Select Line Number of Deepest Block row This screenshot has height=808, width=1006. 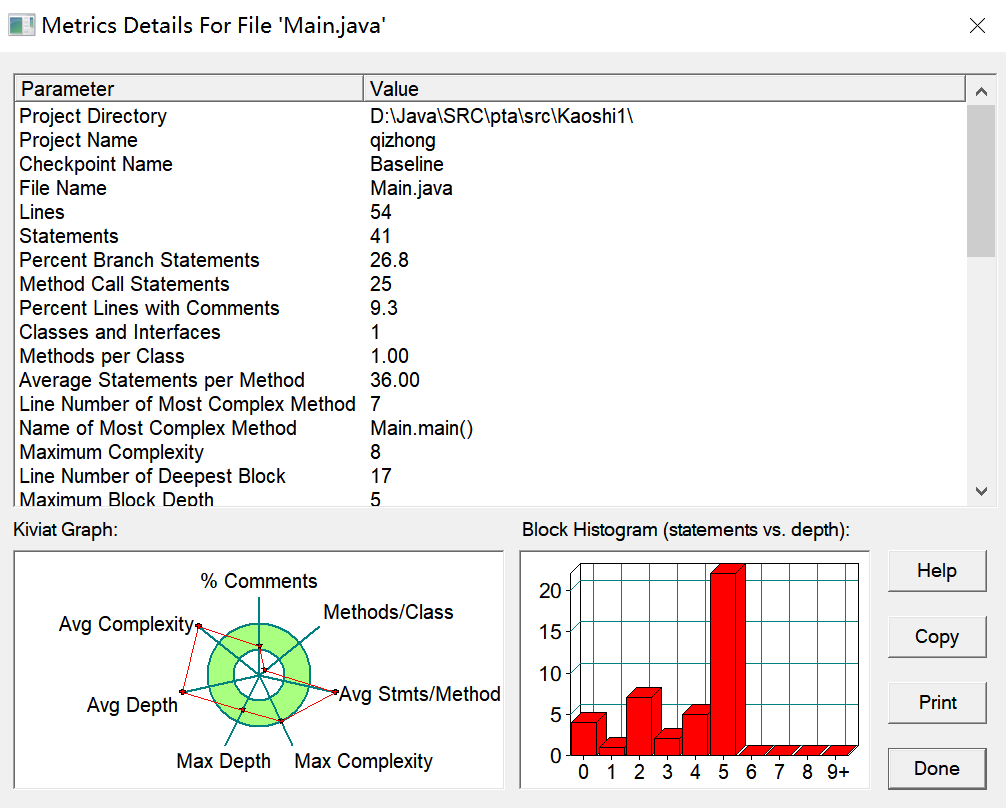click(490, 476)
